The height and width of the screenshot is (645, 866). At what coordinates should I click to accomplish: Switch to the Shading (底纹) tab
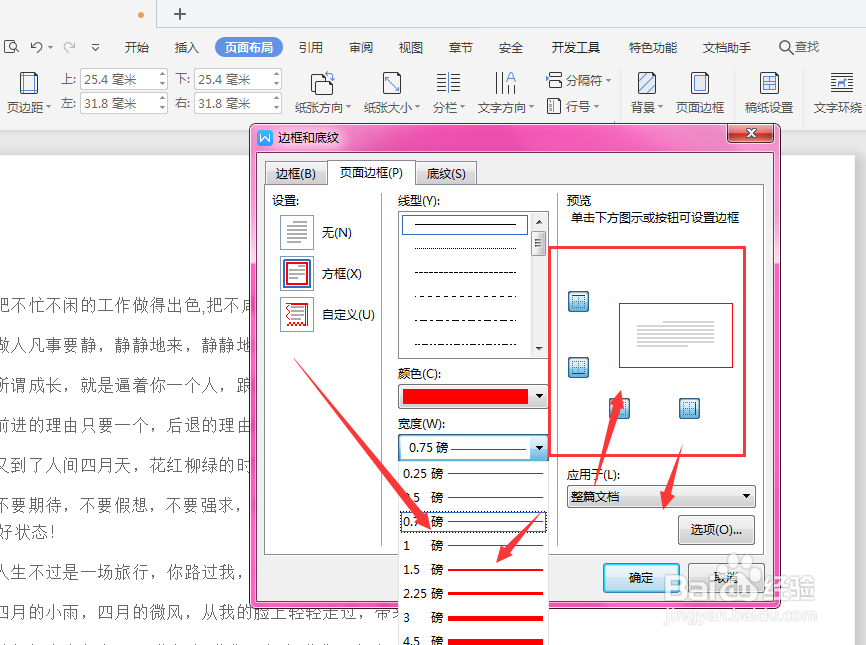click(x=446, y=173)
